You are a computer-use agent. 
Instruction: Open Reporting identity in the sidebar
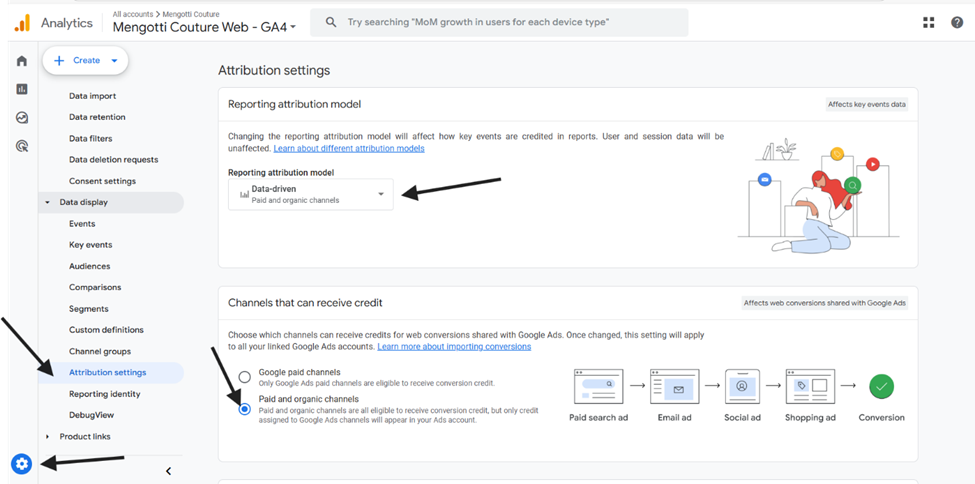[104, 394]
